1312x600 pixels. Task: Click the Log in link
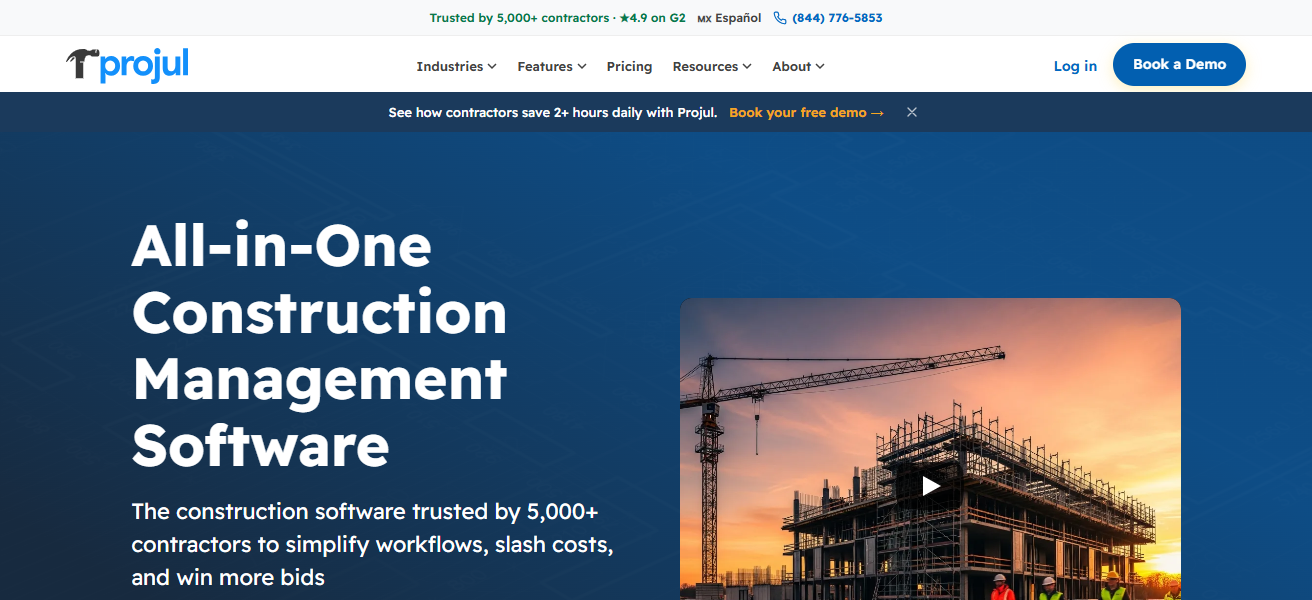[1075, 66]
